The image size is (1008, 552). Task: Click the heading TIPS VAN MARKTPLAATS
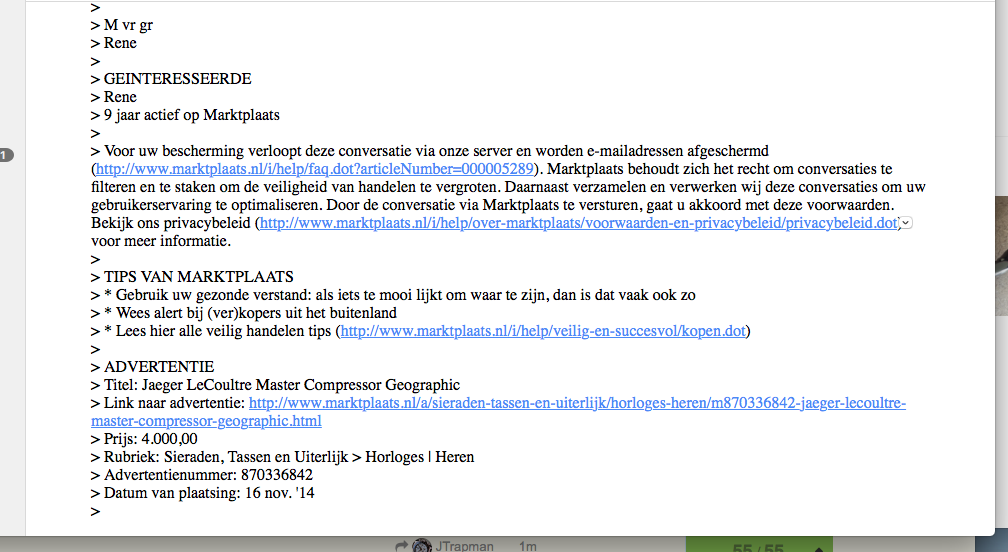[x=199, y=277]
